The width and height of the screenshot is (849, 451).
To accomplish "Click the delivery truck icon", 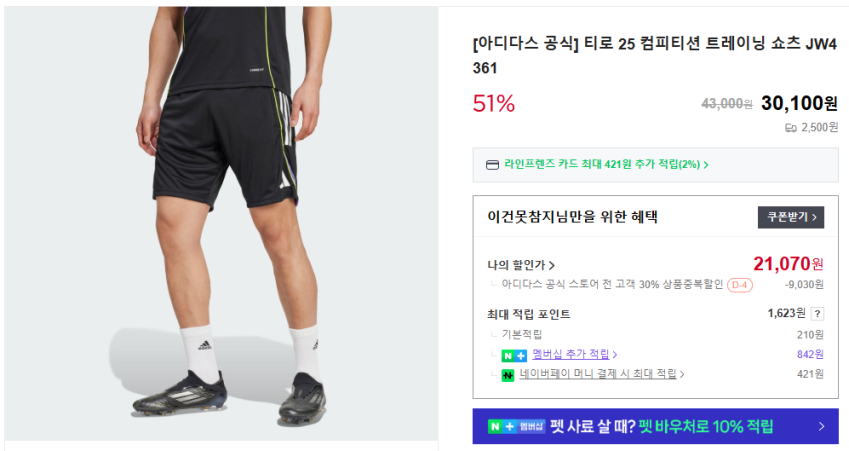I will point(791,128).
